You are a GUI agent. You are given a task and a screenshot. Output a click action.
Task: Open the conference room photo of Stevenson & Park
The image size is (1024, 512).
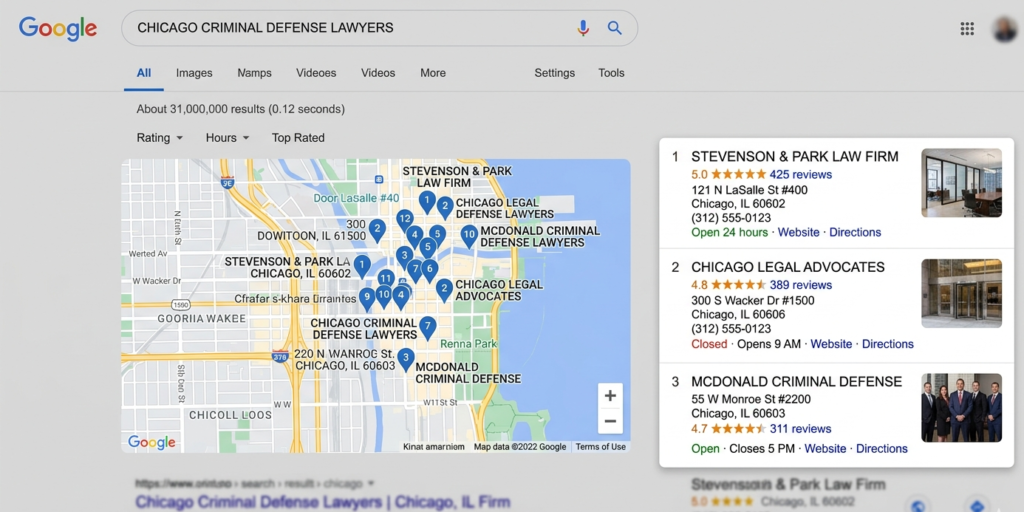961,183
